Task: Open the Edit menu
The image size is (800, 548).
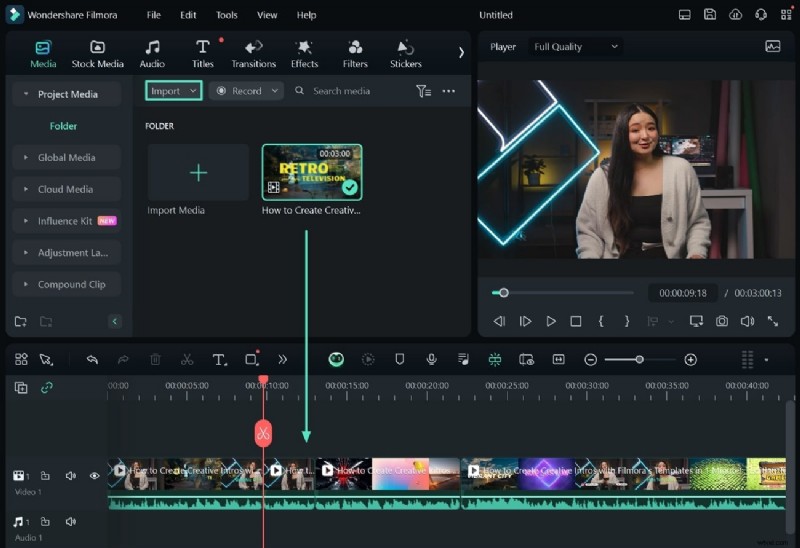Action: tap(188, 15)
